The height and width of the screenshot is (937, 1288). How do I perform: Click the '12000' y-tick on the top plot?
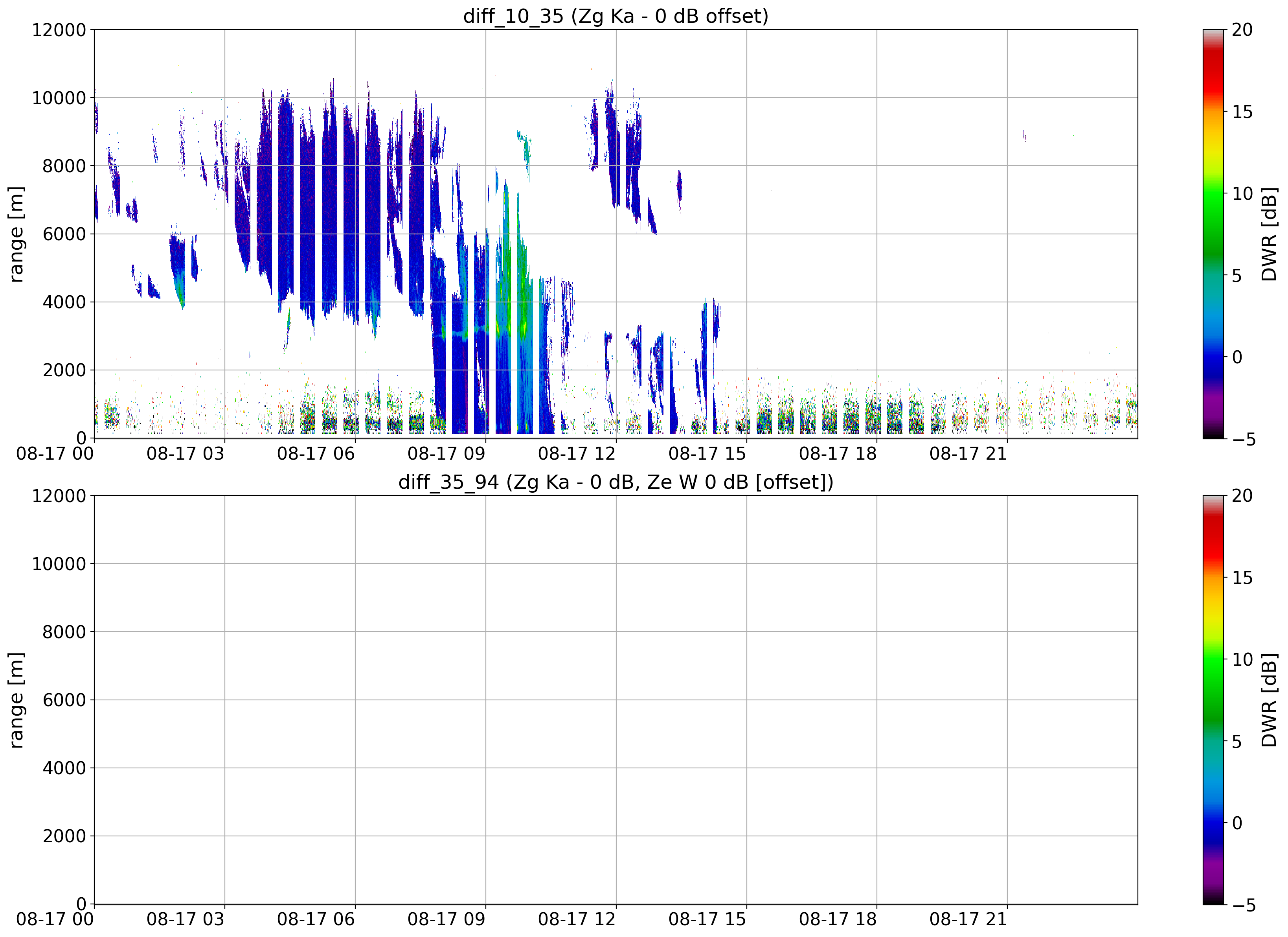point(59,29)
